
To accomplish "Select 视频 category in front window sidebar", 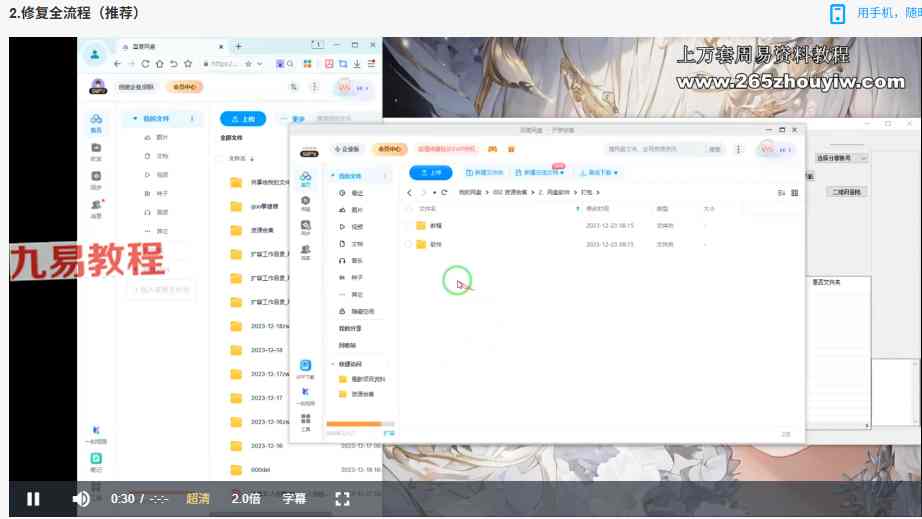I will (356, 227).
